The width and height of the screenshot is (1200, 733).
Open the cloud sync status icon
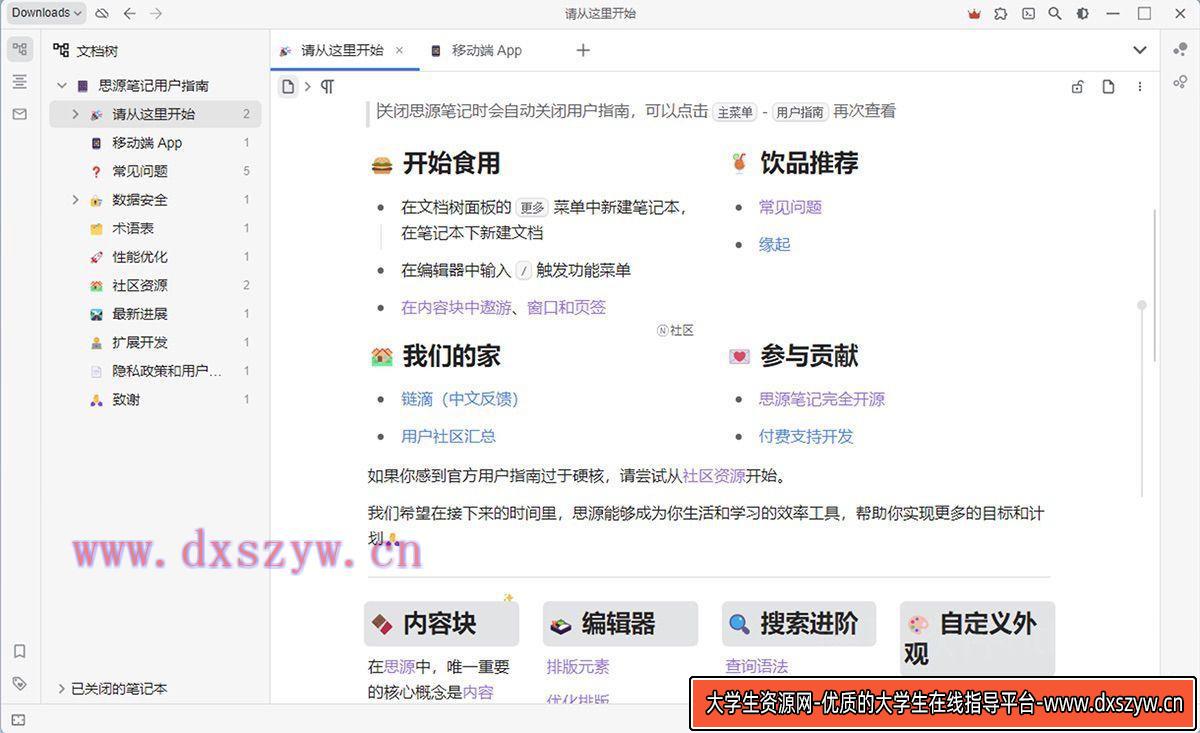click(x=102, y=13)
